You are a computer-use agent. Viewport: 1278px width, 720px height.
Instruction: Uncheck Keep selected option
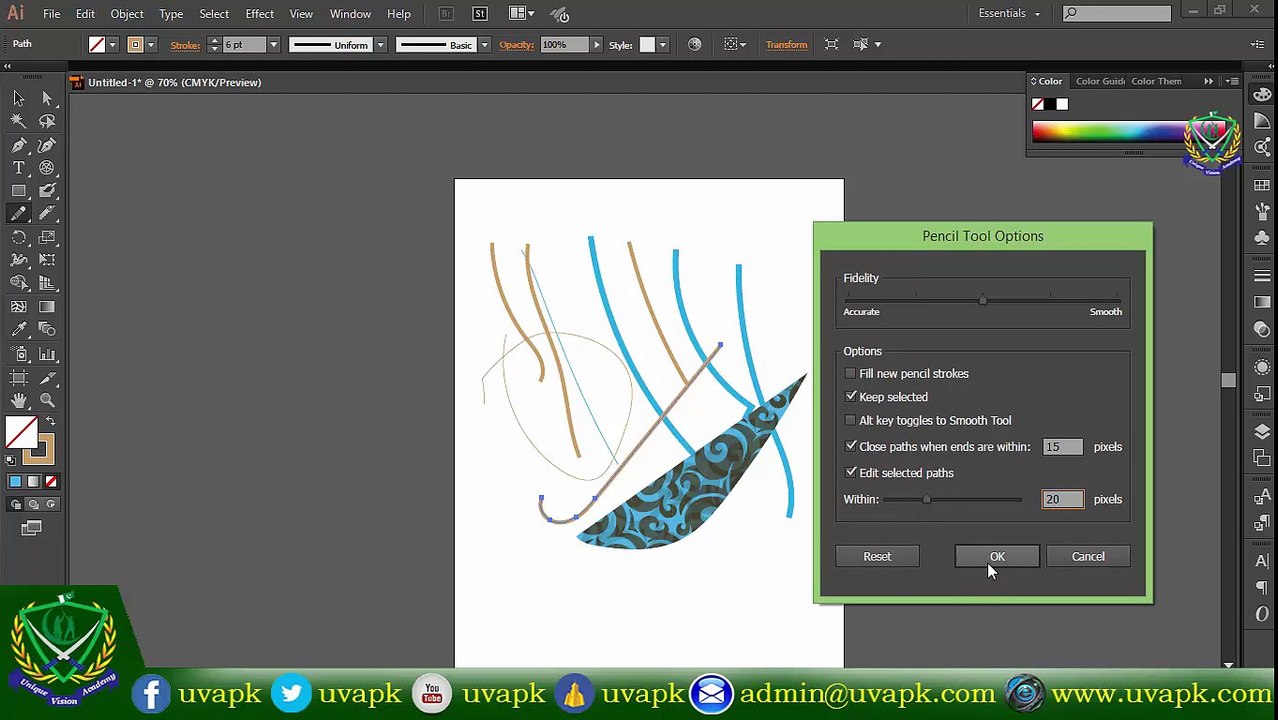[x=851, y=397]
